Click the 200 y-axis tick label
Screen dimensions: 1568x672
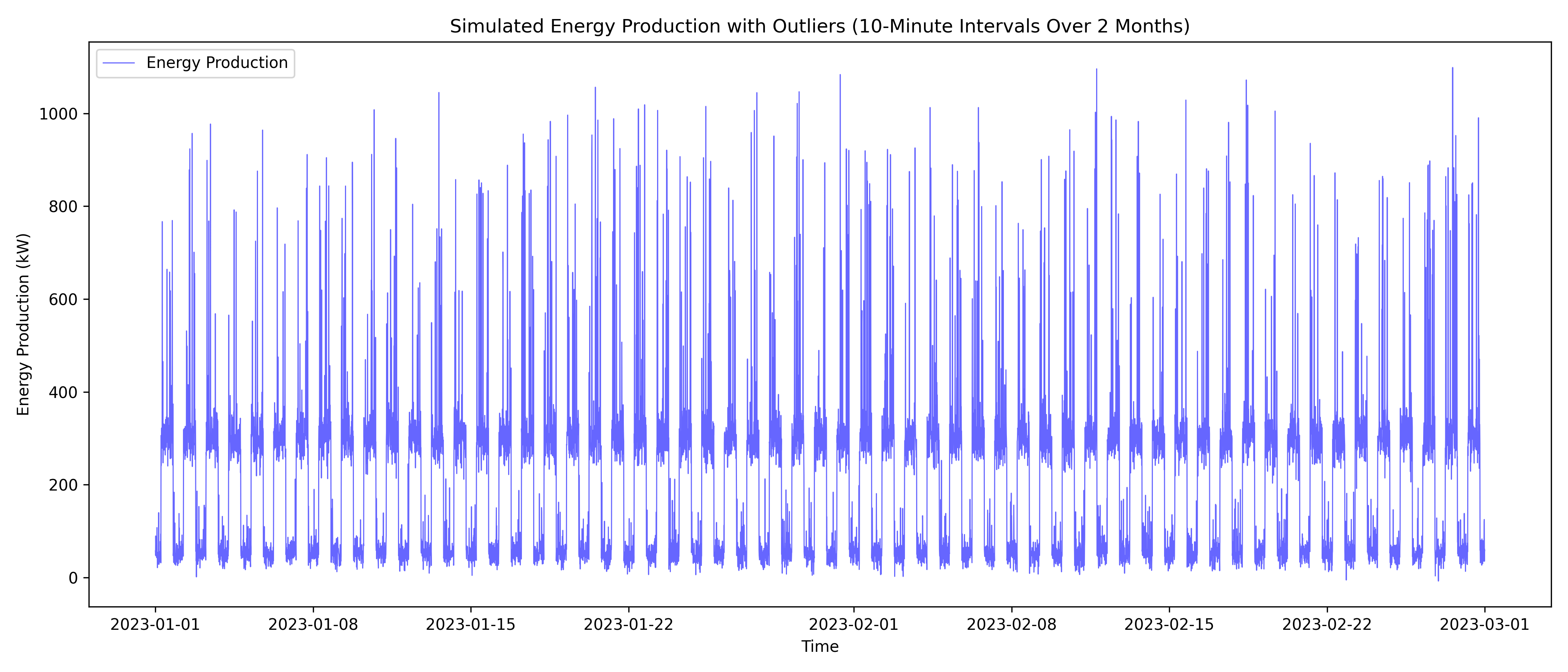63,485
